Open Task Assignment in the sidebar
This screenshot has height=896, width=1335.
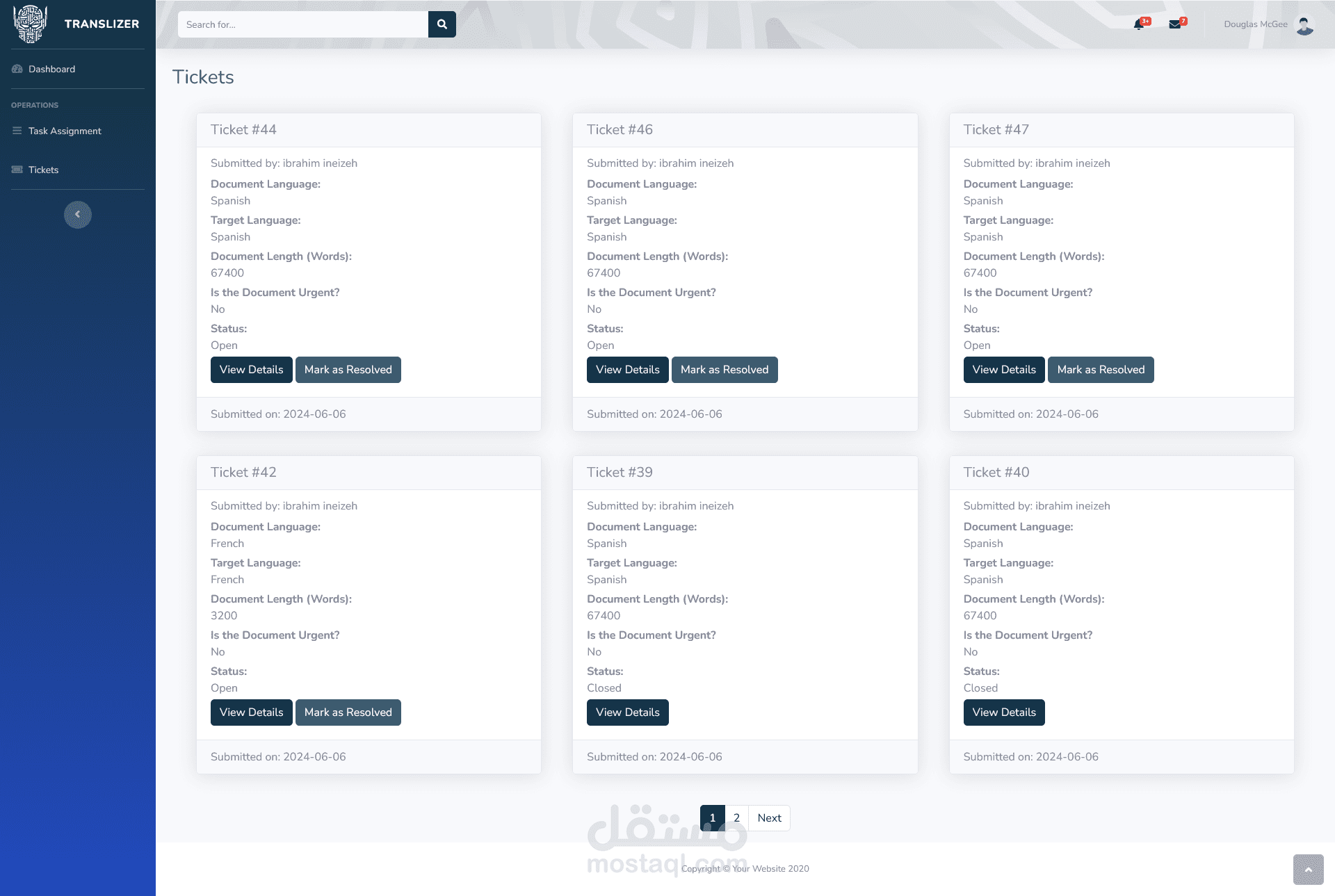tap(64, 131)
